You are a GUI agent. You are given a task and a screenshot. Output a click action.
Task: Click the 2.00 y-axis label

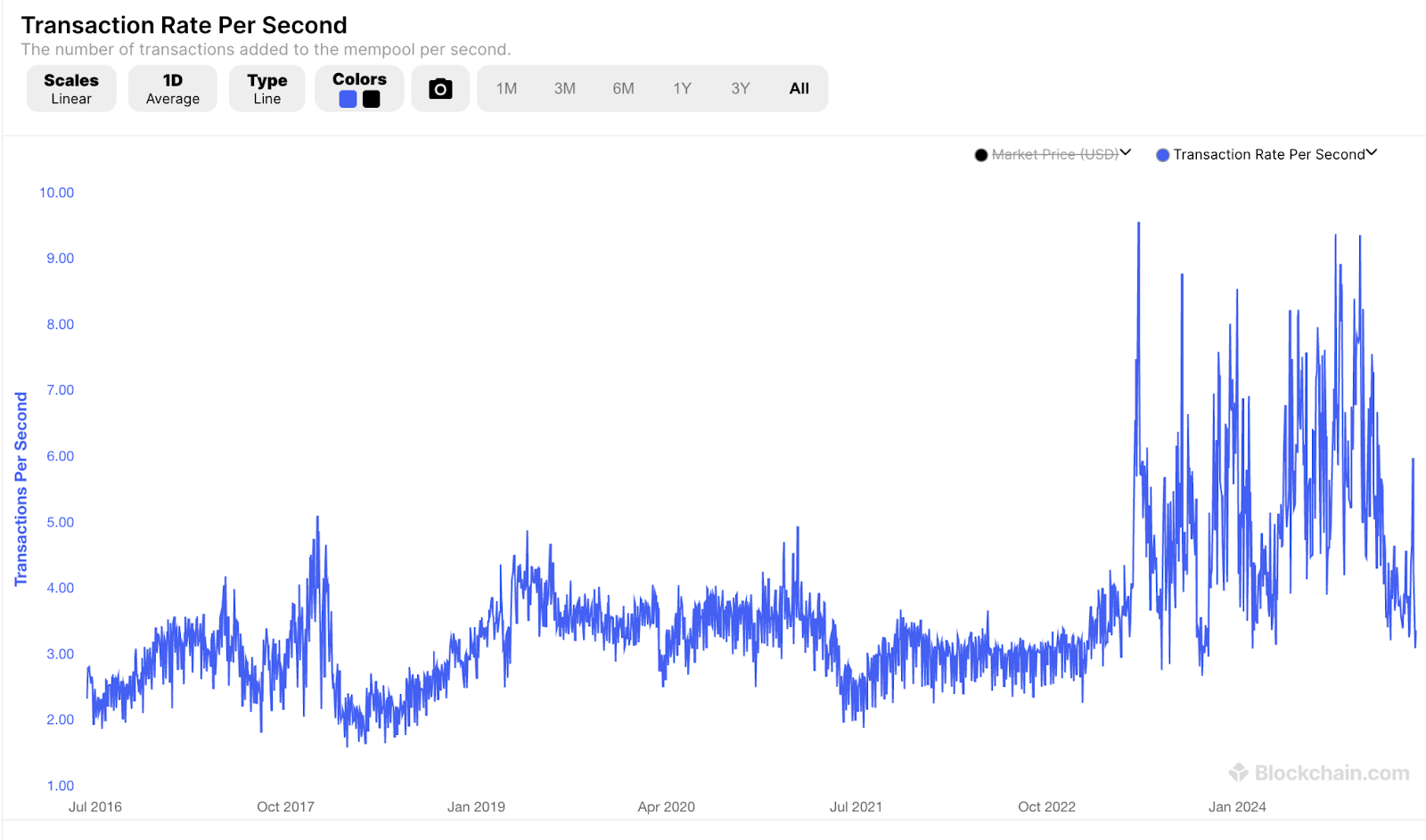pos(61,720)
